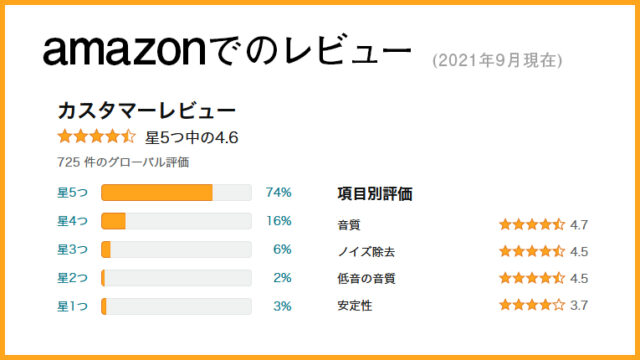Click the 安定性 star rating icons

[532, 305]
